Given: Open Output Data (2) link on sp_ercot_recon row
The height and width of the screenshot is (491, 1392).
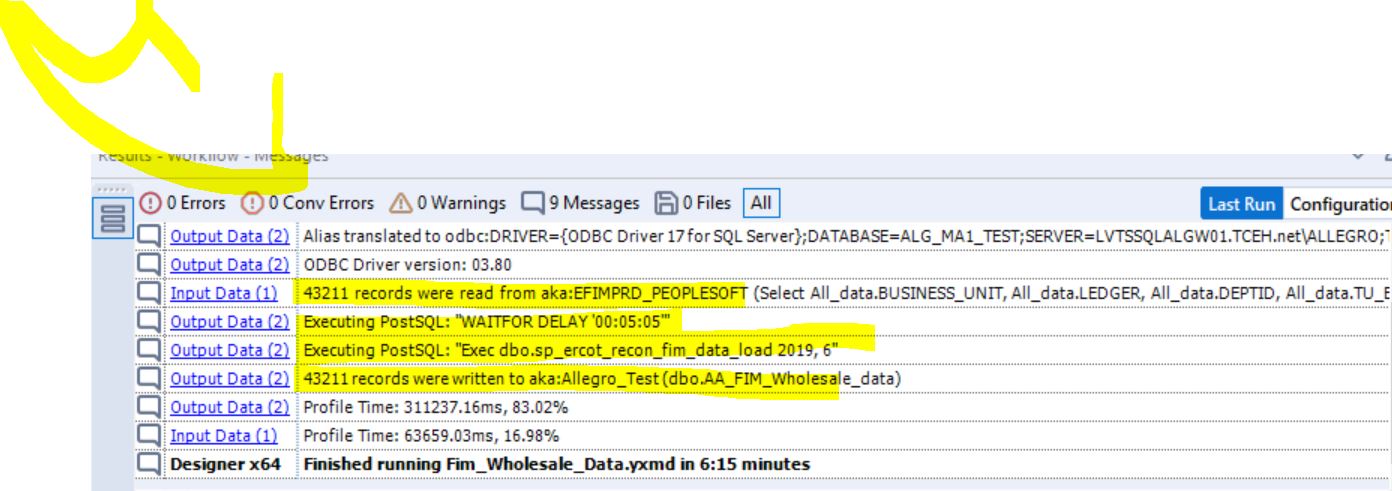Looking at the screenshot, I should click(229, 351).
